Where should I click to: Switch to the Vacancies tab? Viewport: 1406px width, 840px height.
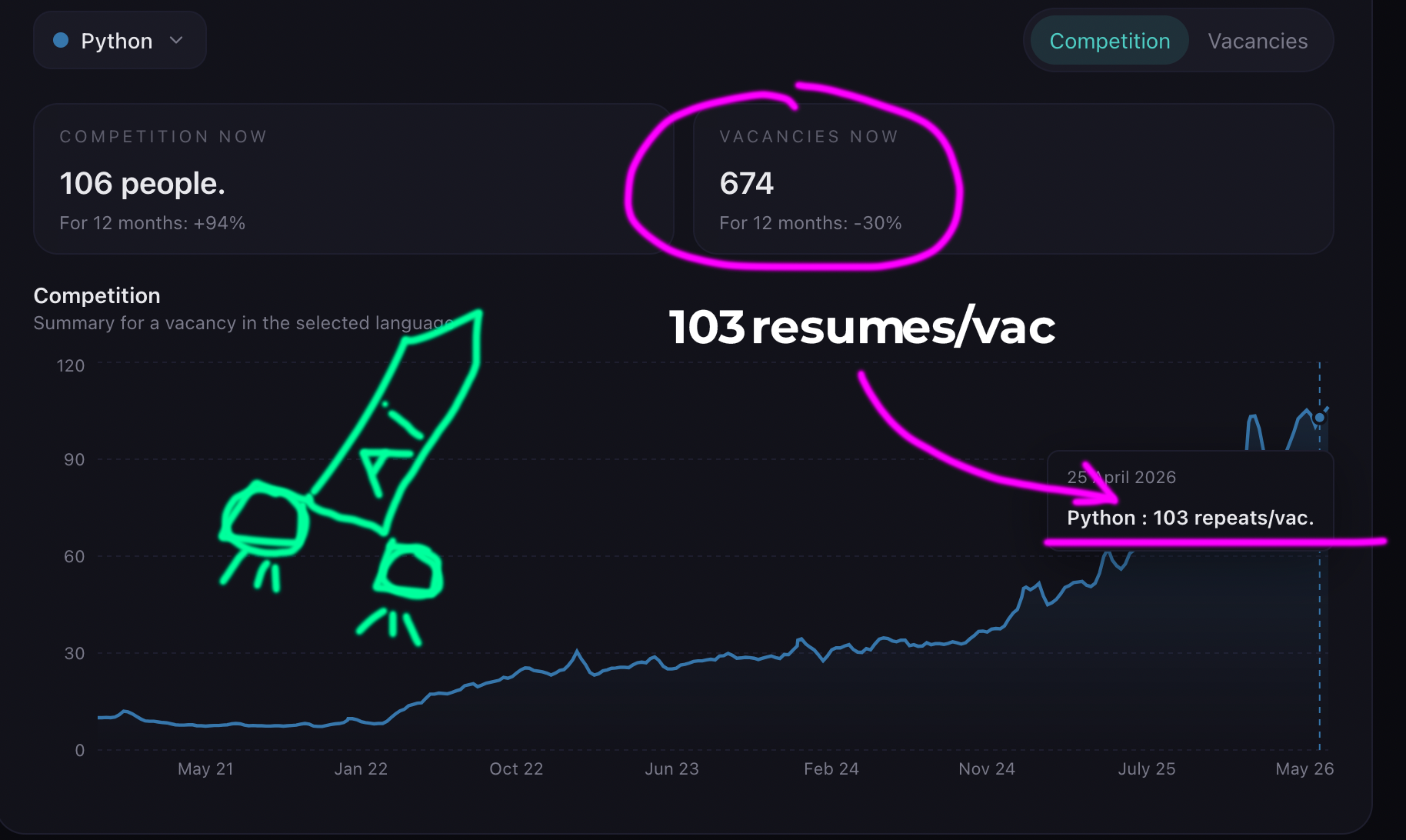[x=1258, y=41]
